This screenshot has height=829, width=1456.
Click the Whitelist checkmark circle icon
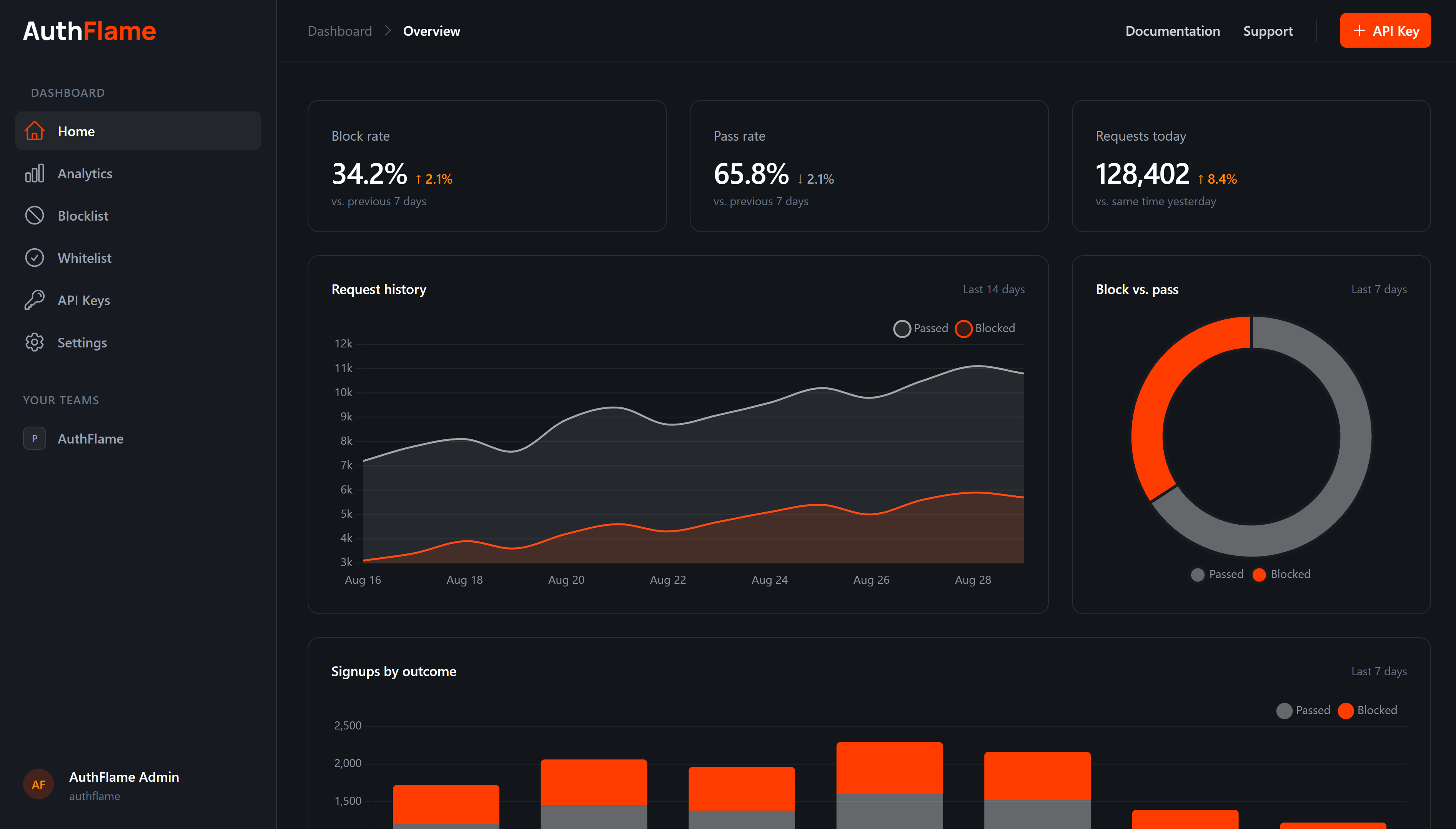35,258
